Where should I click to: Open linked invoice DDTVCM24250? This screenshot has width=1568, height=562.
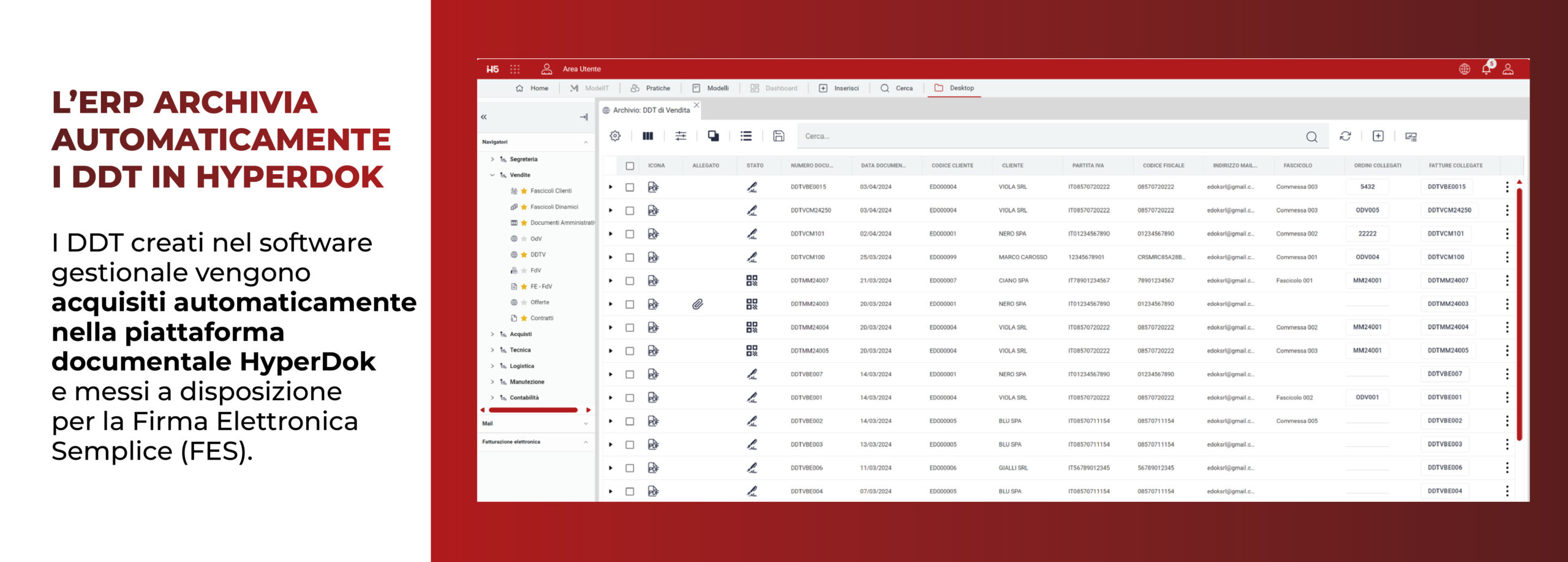tap(1449, 210)
